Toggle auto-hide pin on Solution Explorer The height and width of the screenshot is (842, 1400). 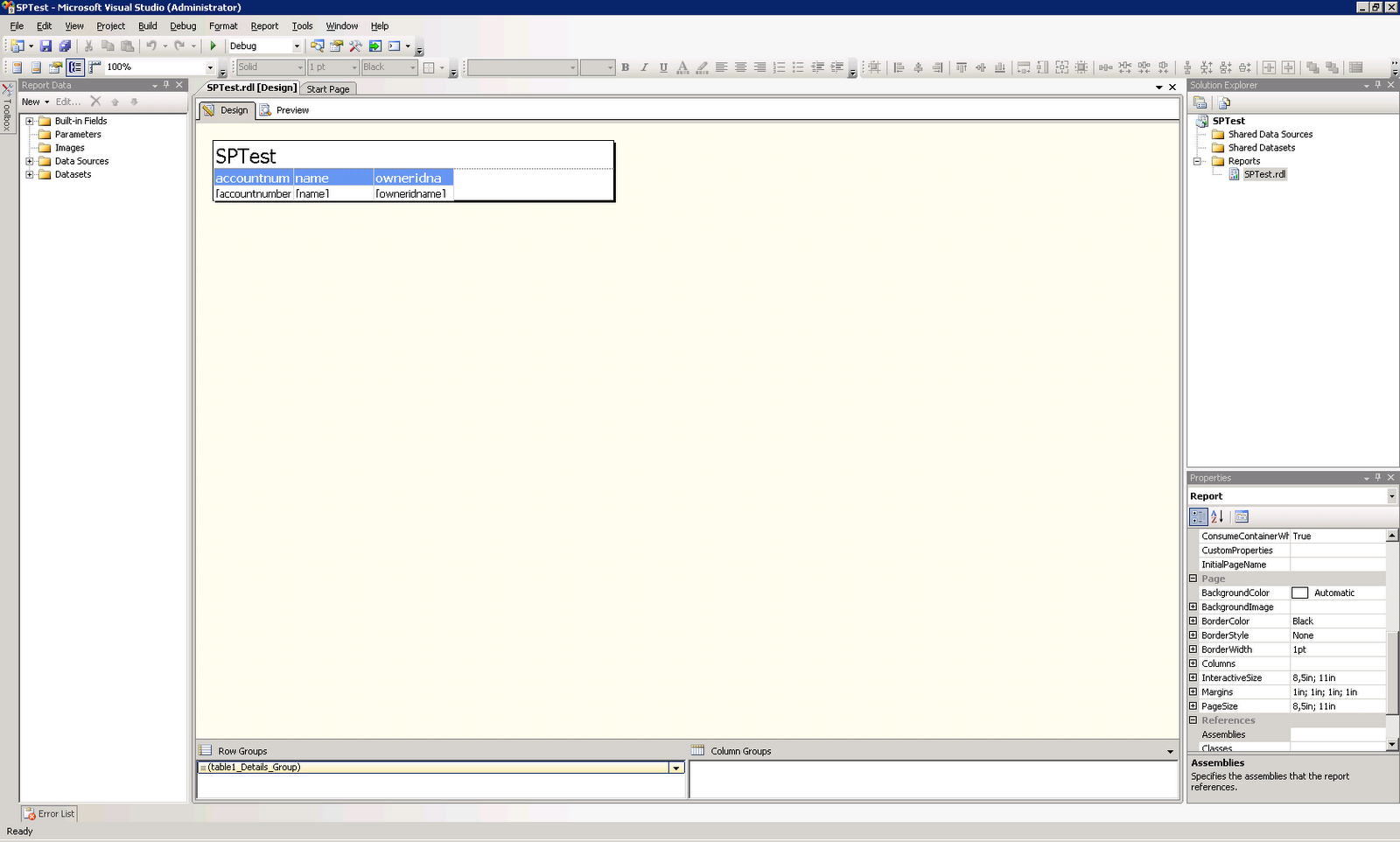[x=1378, y=85]
